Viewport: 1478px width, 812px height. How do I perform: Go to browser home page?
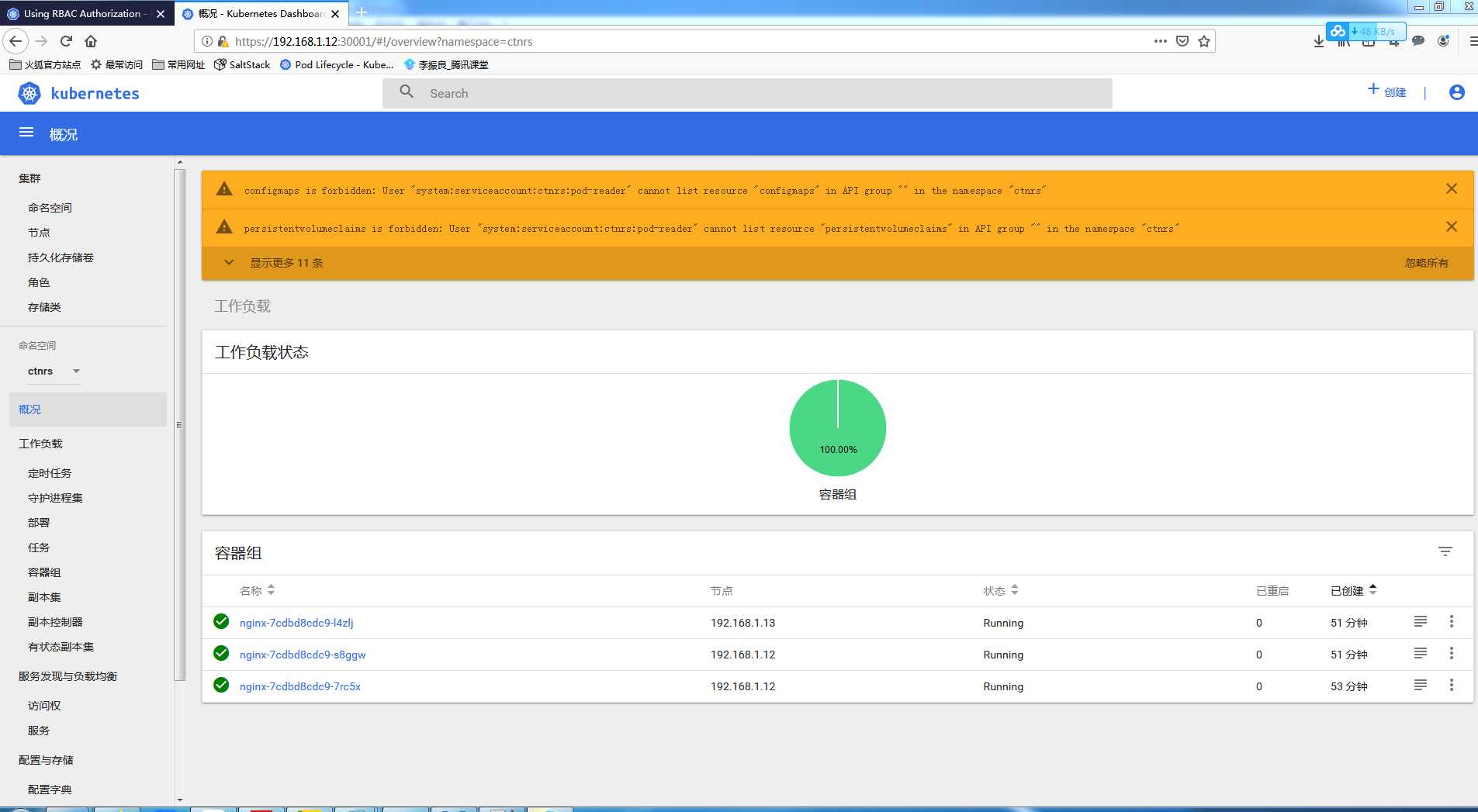91,41
